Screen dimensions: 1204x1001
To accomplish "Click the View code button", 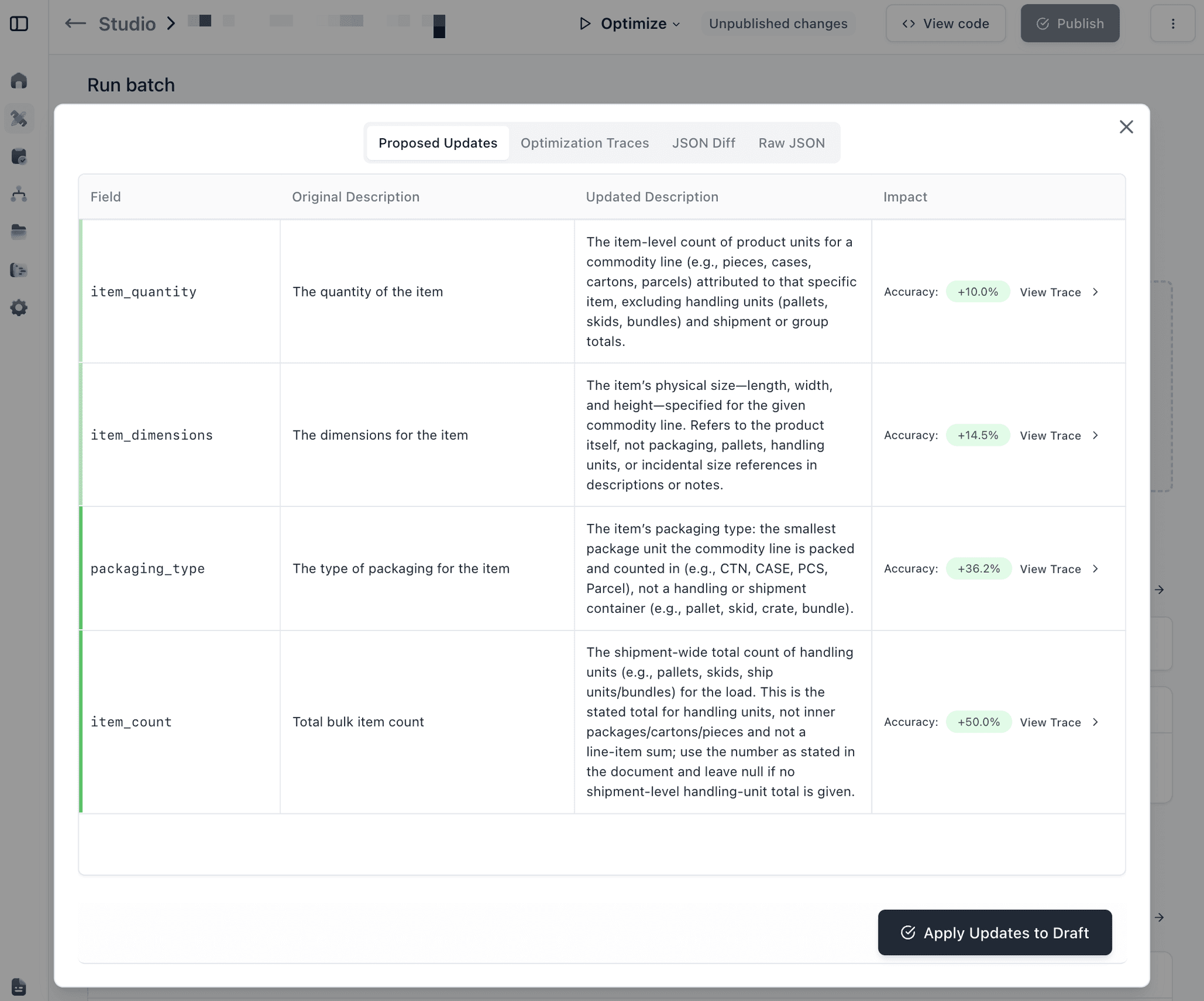I will tap(945, 24).
